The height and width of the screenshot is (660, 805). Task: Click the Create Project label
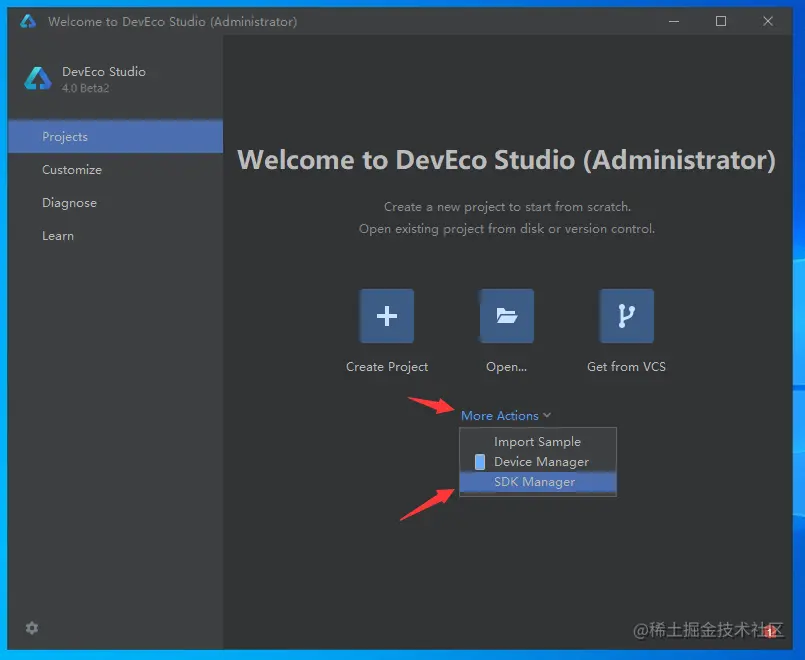[387, 366]
